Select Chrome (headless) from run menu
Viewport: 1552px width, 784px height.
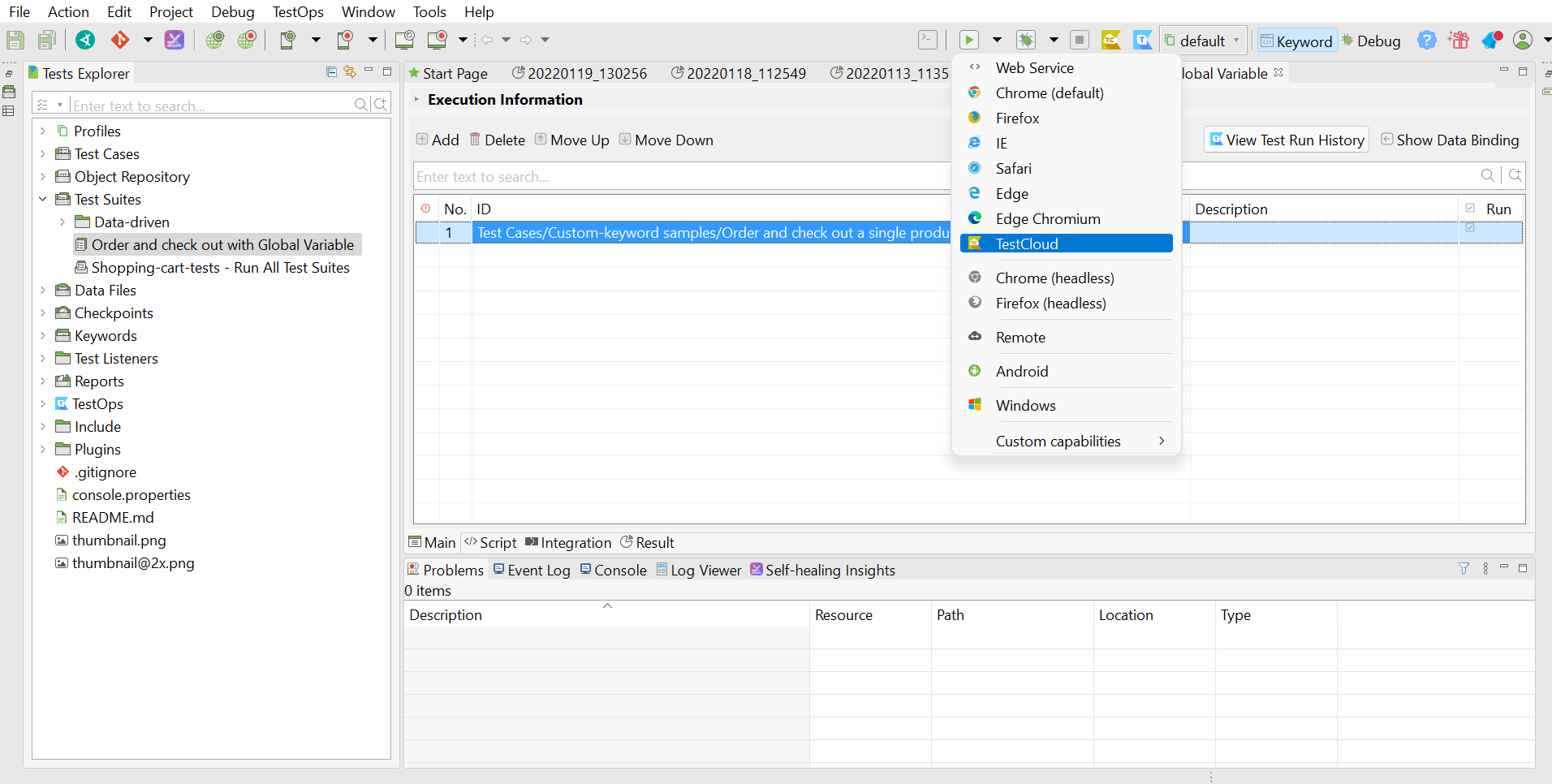coord(1067,278)
